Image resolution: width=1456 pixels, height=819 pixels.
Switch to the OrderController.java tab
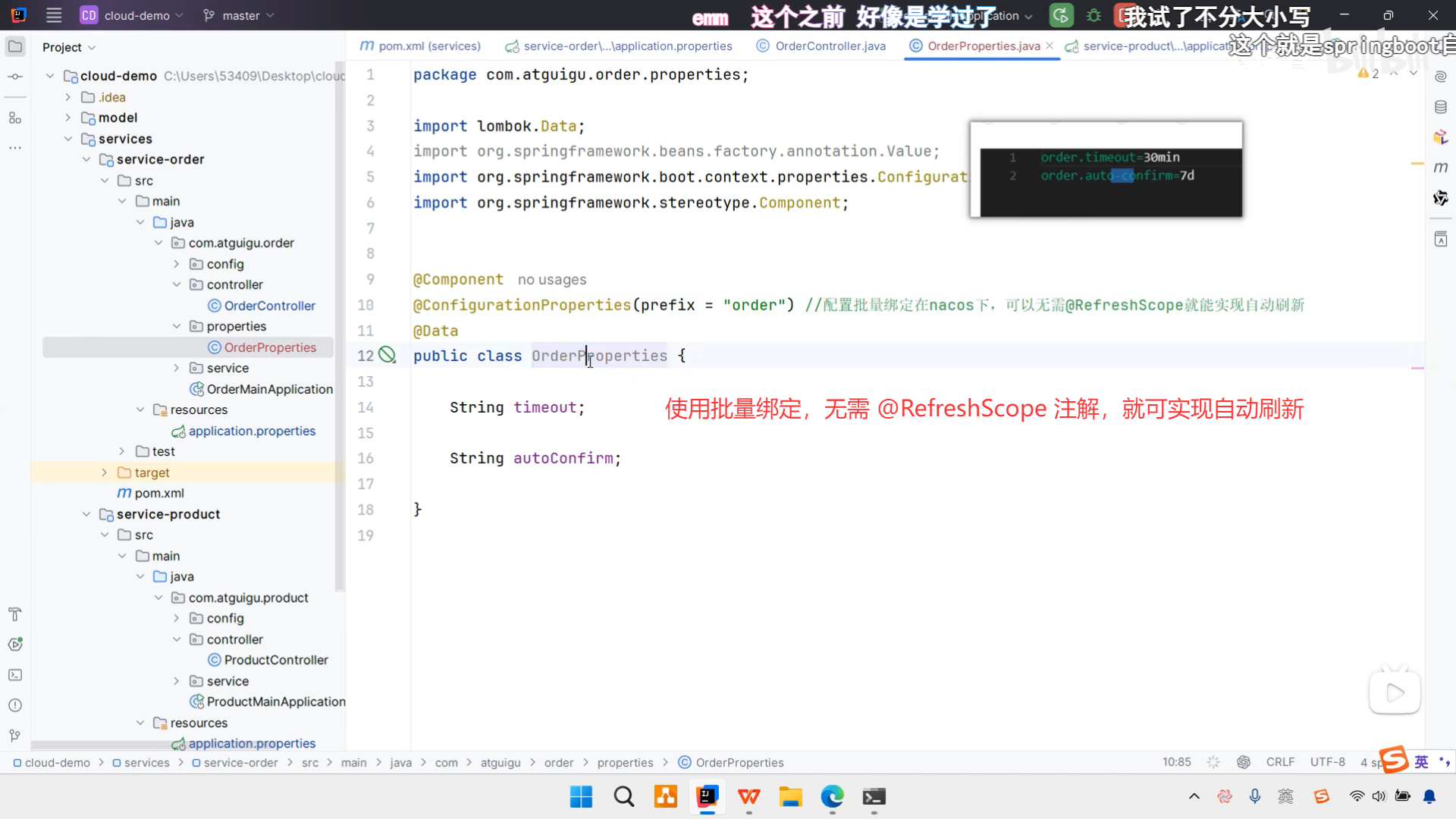829,45
